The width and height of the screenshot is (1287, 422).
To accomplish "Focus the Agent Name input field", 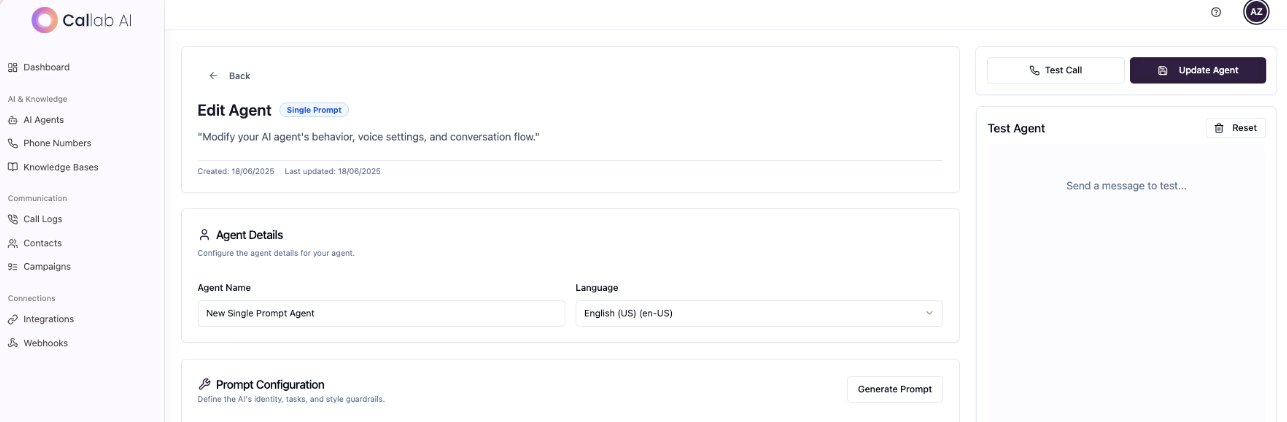I will tap(381, 313).
